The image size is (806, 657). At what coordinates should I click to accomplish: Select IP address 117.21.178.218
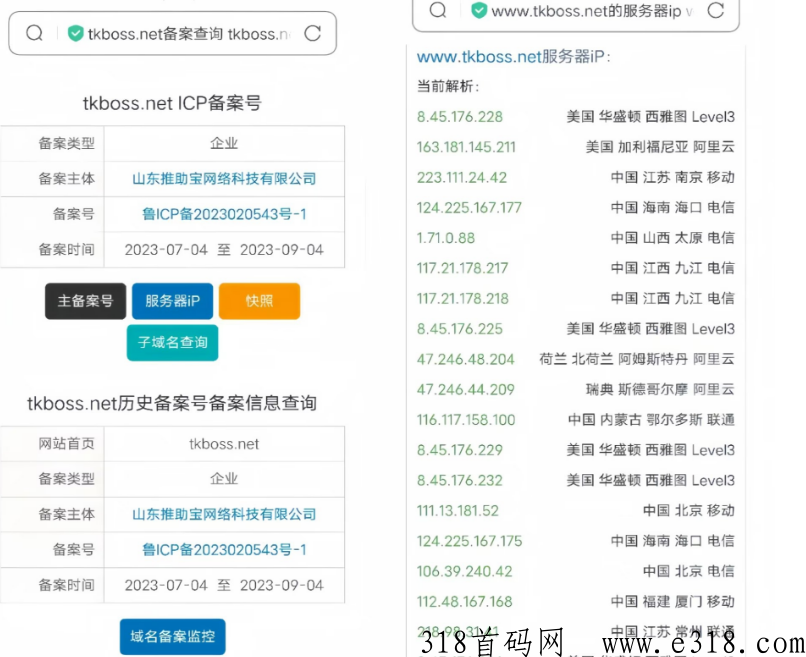[x=462, y=299]
